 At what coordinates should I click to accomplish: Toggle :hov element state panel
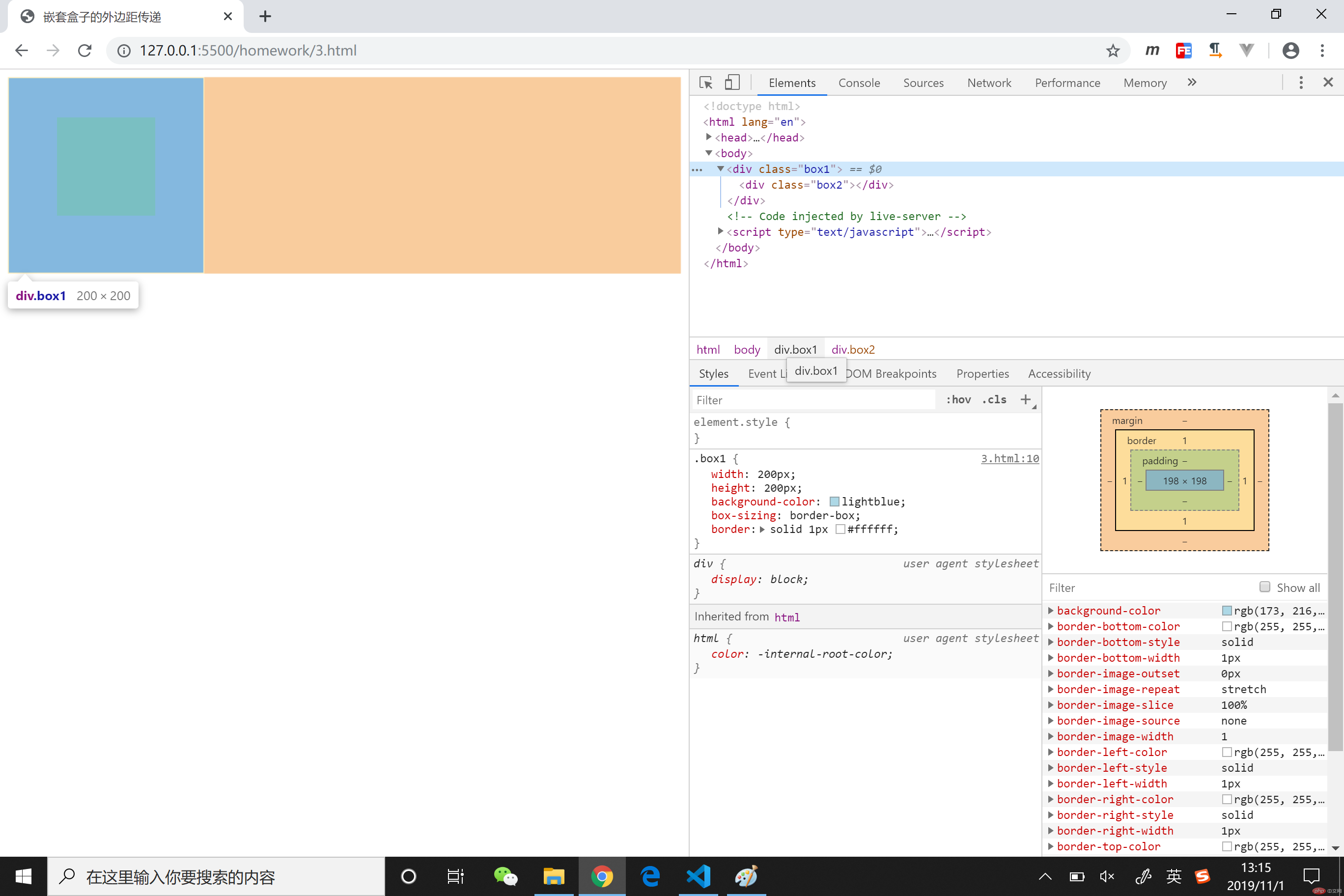[x=959, y=399]
